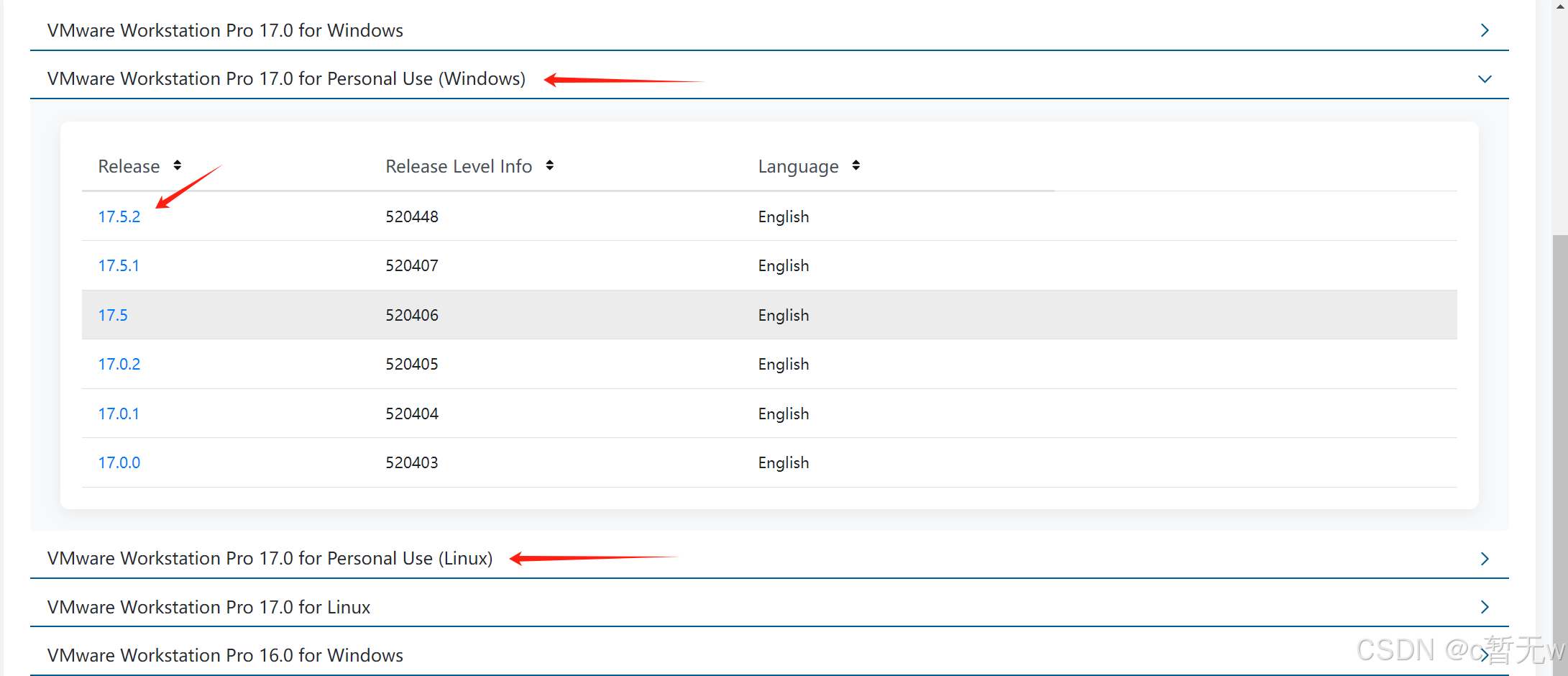Click English in the 17.5.1 row
The height and width of the screenshot is (676, 1568).
(784, 266)
